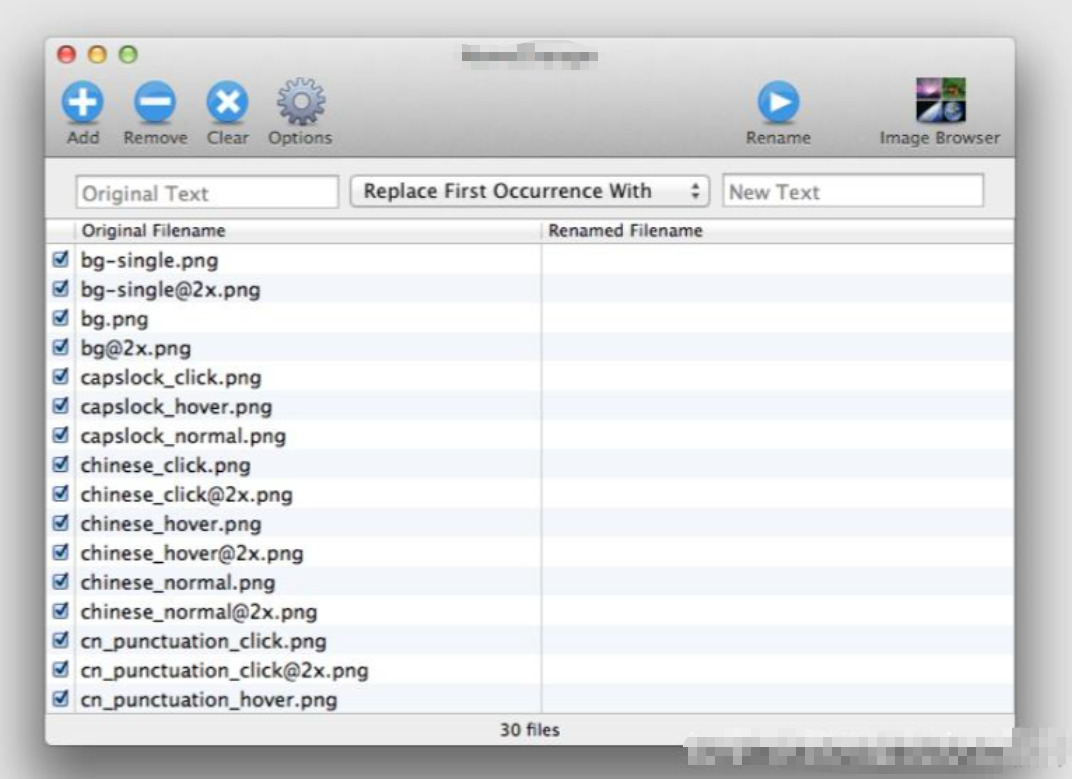Start the Rename action
The width and height of the screenshot is (1072, 779).
[x=778, y=103]
